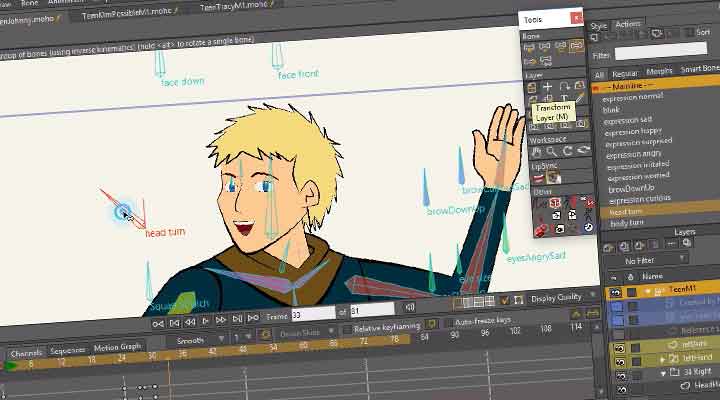Viewport: 720px width, 400px height.
Task: Open the Sequencer timeline tab
Action: point(67,350)
